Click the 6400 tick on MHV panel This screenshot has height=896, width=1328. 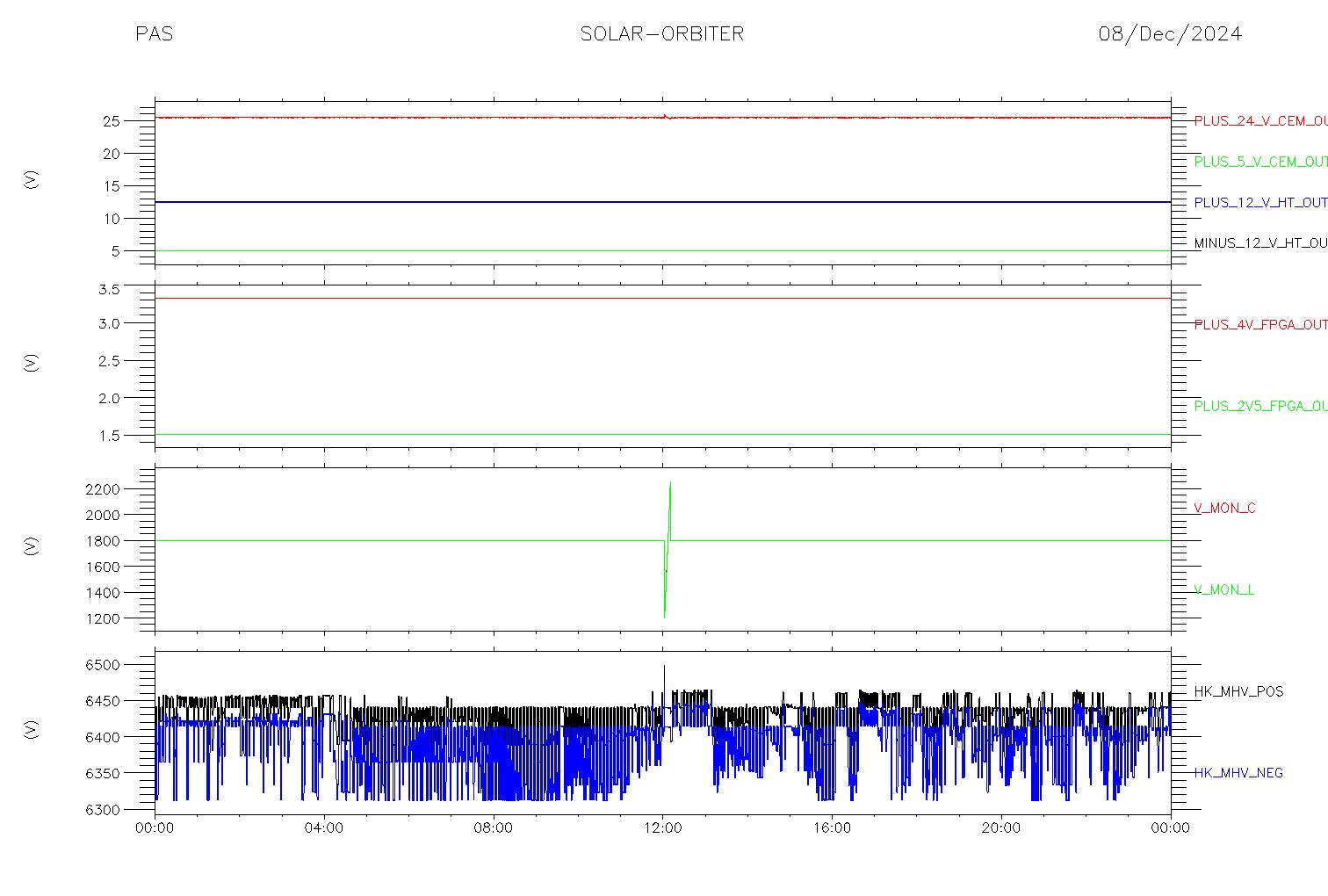(x=103, y=737)
